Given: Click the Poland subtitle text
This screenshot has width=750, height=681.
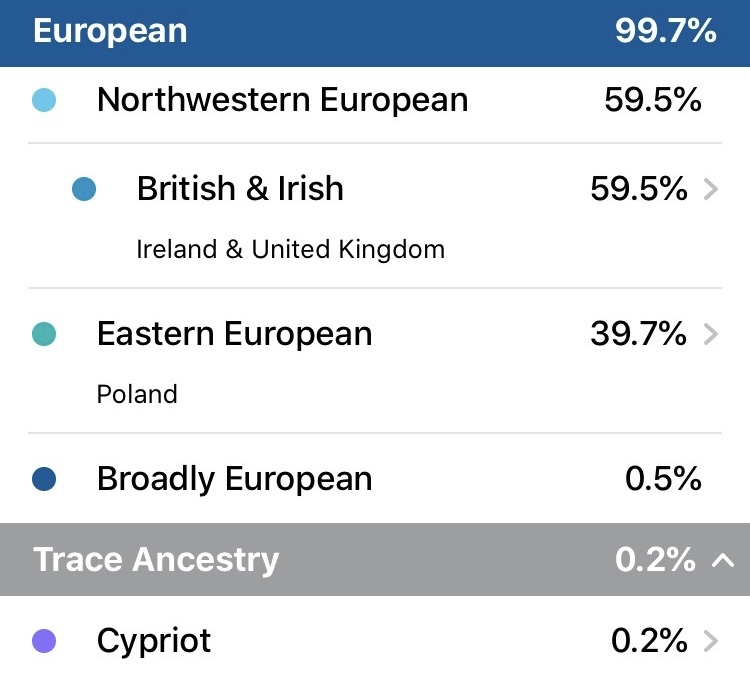Looking at the screenshot, I should click(137, 394).
